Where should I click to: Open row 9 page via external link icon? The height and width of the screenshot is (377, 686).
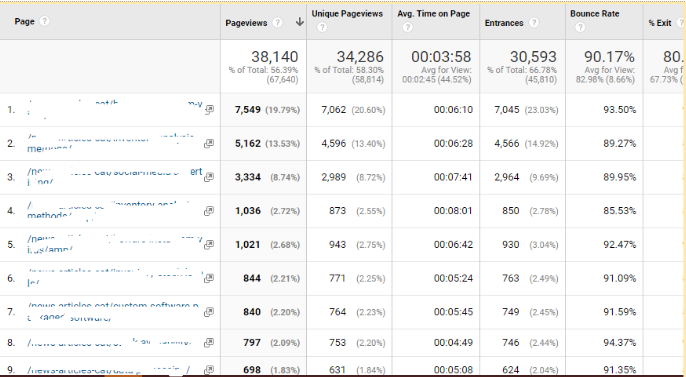point(209,370)
